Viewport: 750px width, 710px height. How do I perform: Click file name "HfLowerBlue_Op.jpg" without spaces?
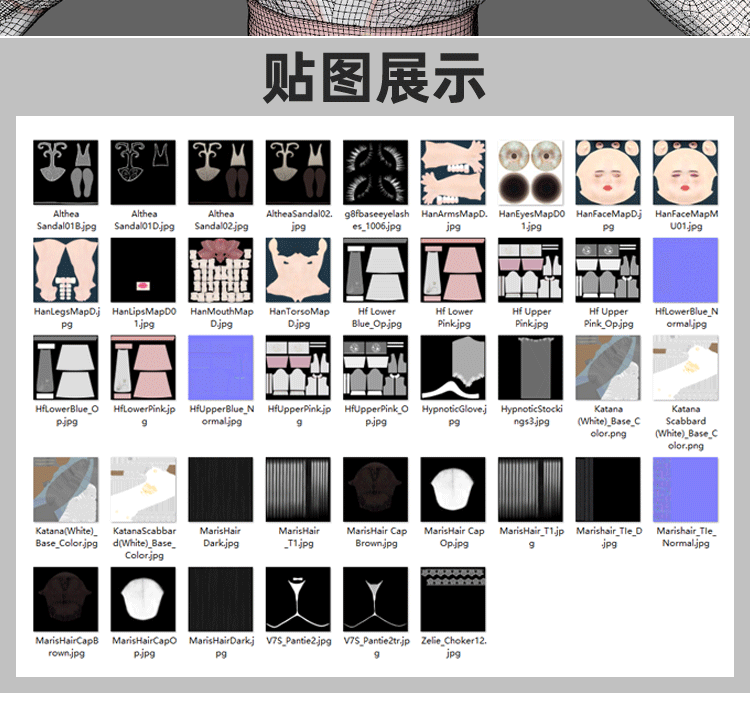coord(66,415)
